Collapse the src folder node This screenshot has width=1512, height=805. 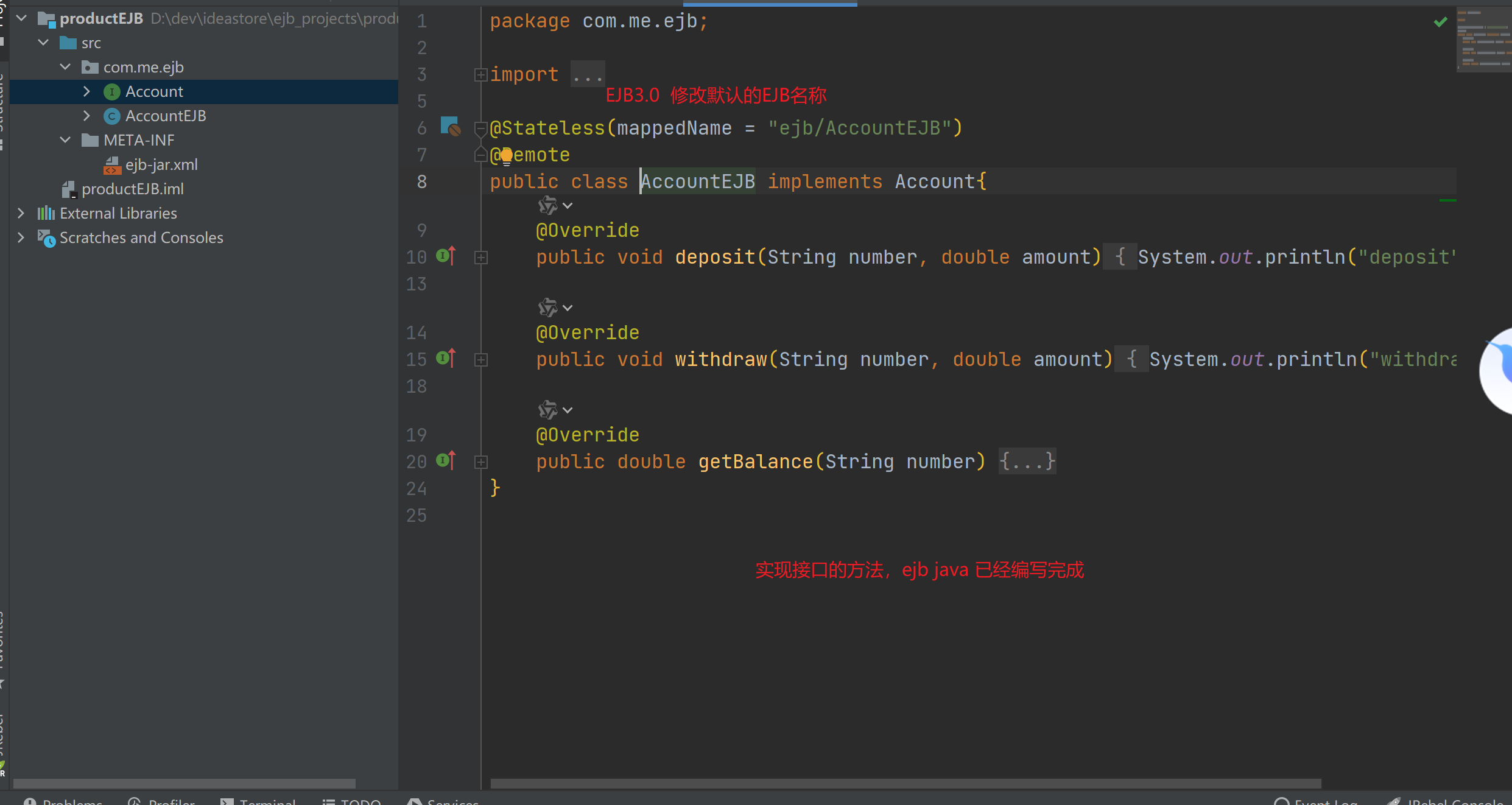pos(44,43)
